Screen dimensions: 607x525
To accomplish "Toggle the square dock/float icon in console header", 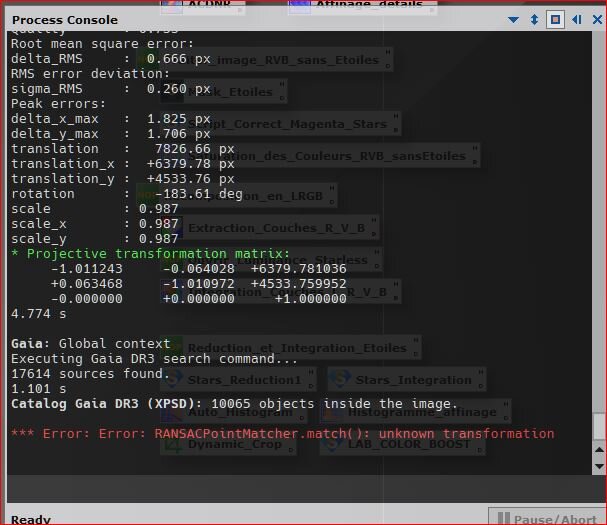I will (x=555, y=19).
